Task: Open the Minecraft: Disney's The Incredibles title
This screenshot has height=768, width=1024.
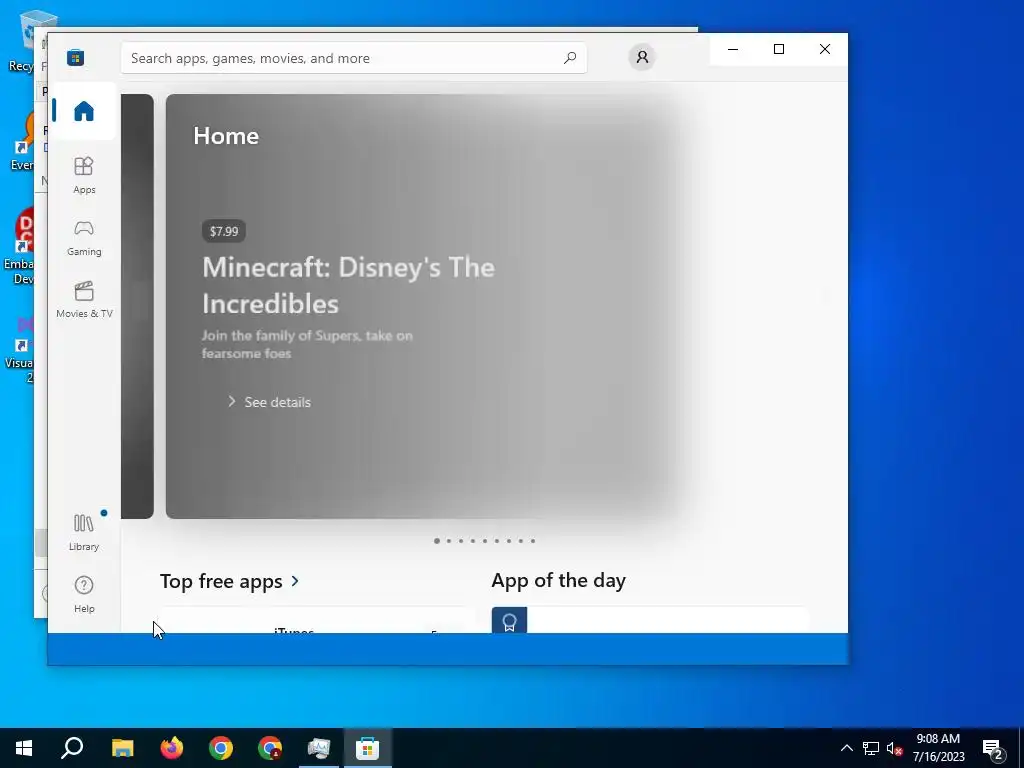Action: click(x=348, y=285)
